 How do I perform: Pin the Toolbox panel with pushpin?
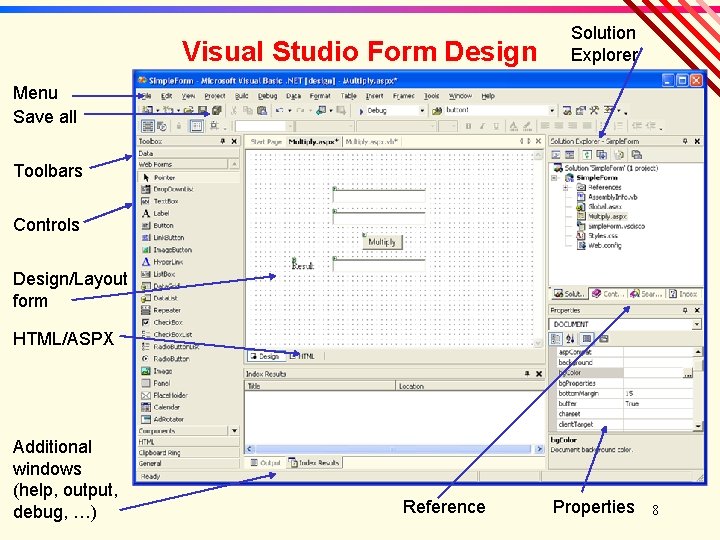click(x=223, y=141)
